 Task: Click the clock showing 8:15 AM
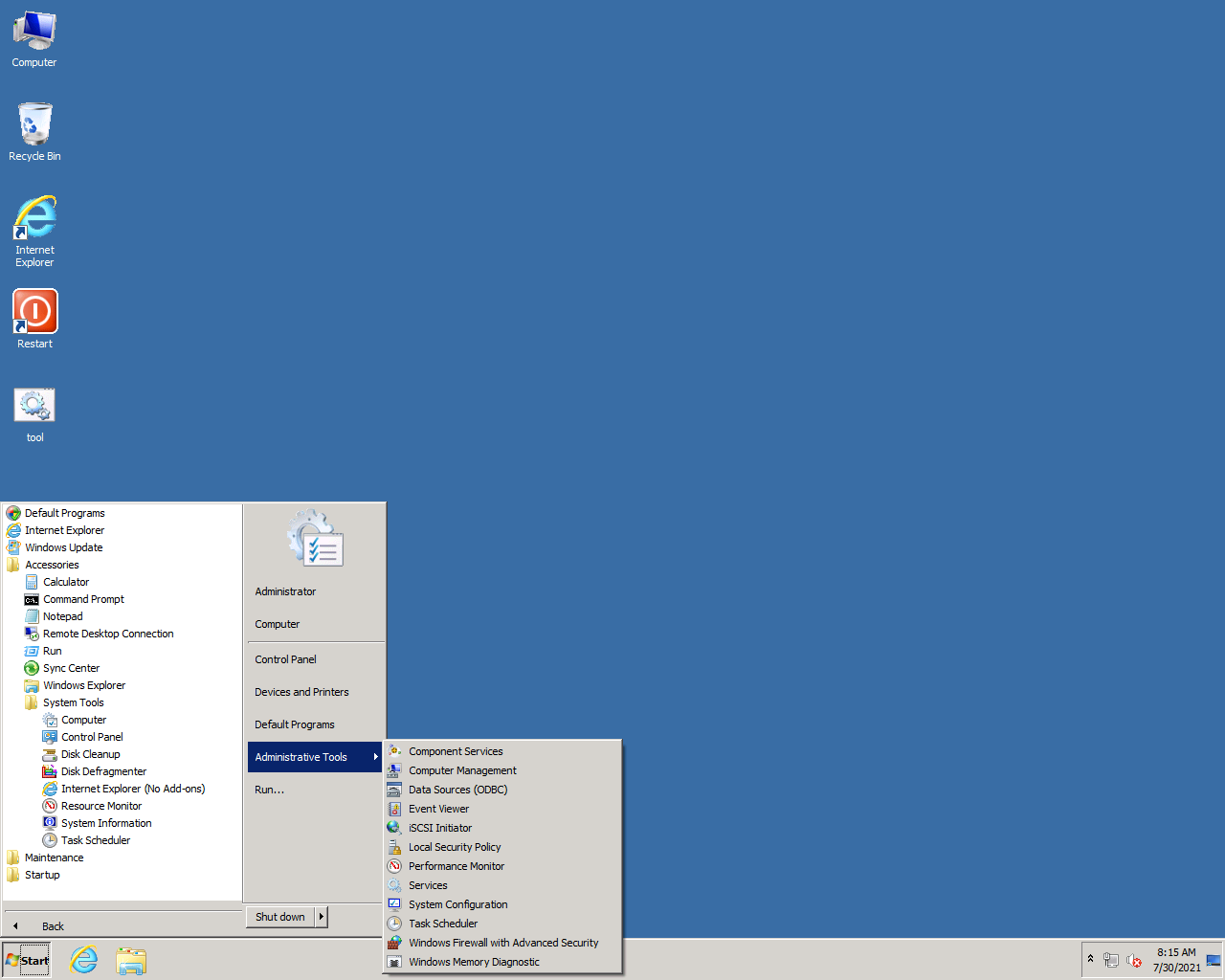coord(1176,959)
